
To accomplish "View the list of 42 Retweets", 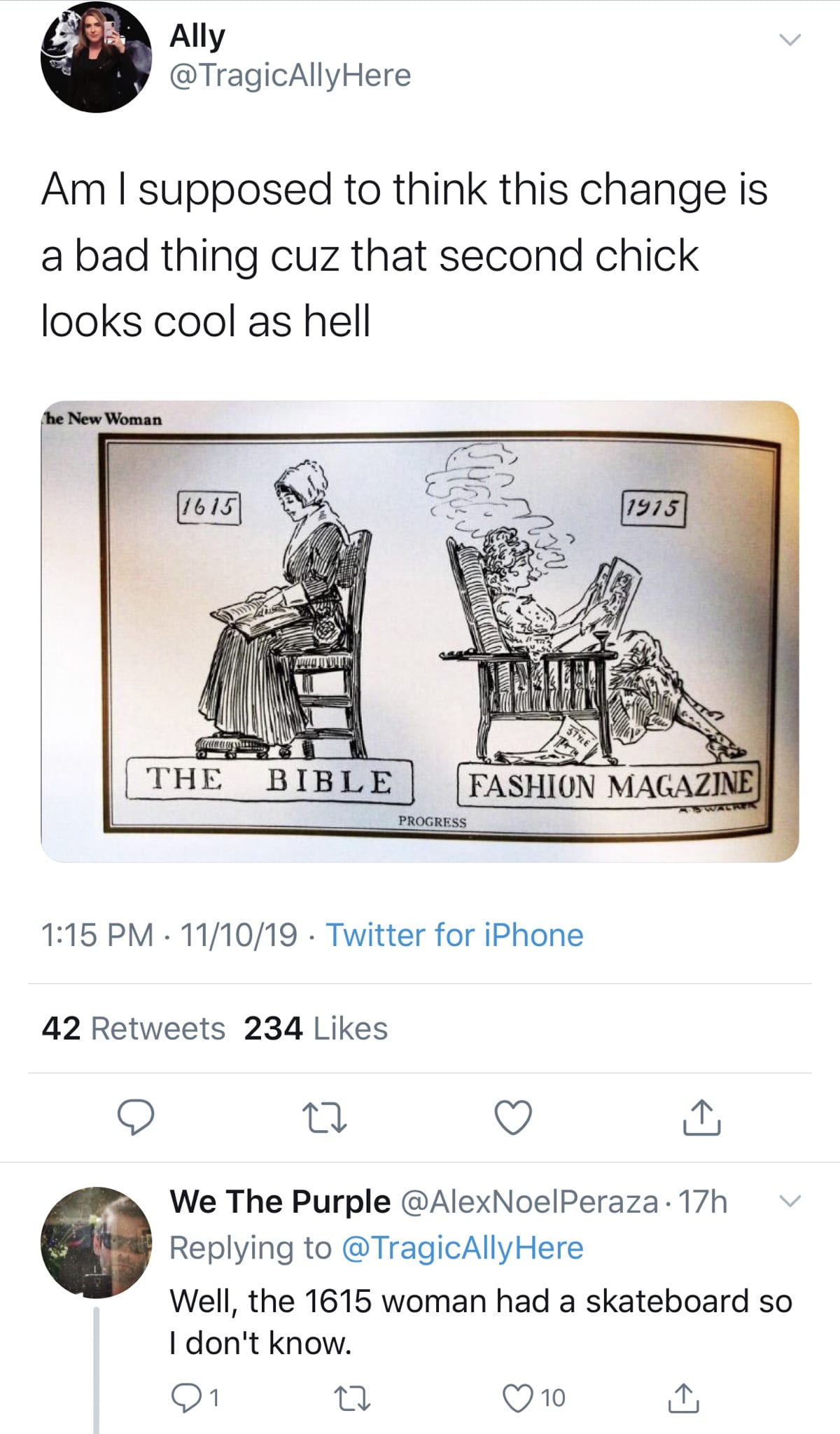I will [133, 1028].
